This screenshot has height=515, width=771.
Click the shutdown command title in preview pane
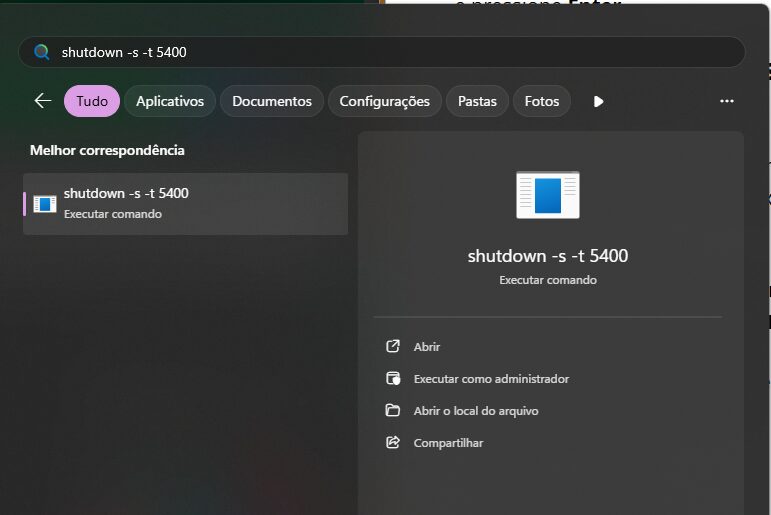coord(547,256)
